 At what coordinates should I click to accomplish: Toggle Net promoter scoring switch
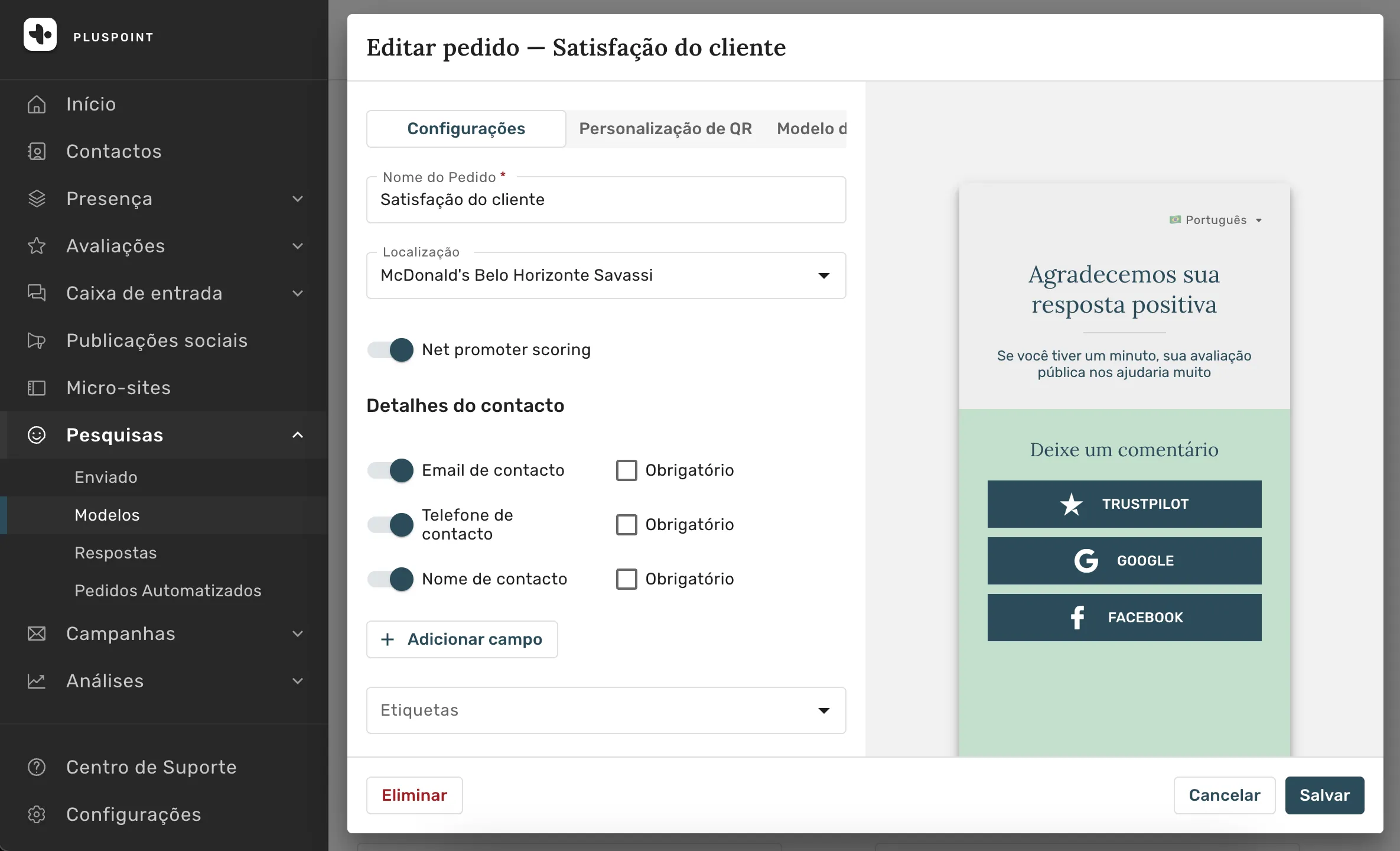point(390,350)
